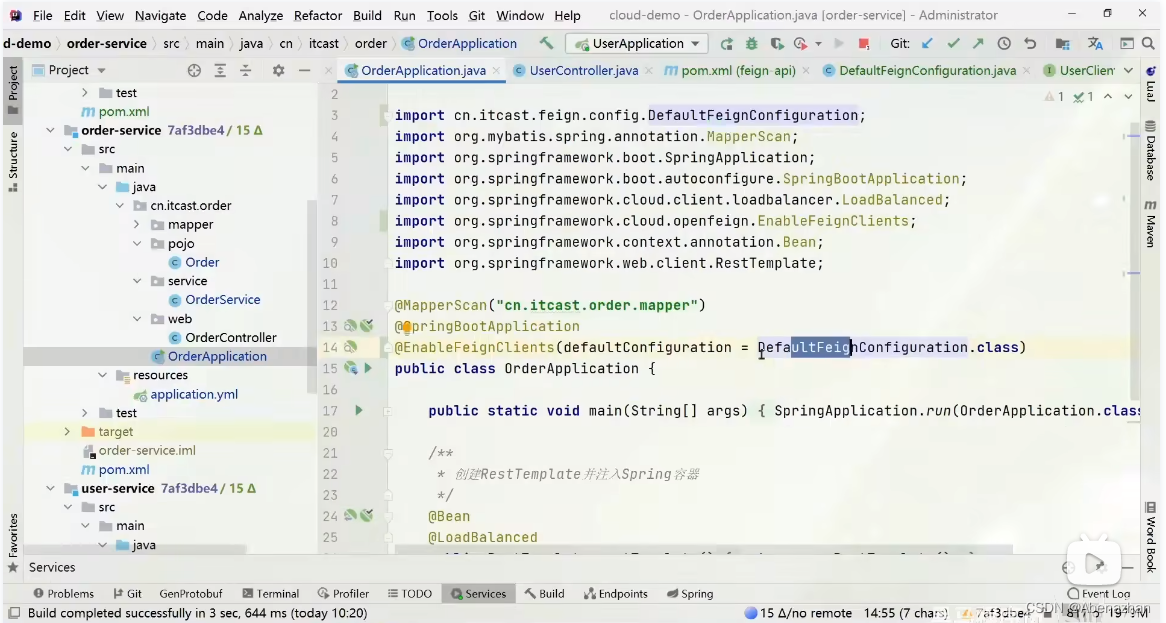Collapse the resources folder
Screen dimensions: 1166x623
pos(103,375)
